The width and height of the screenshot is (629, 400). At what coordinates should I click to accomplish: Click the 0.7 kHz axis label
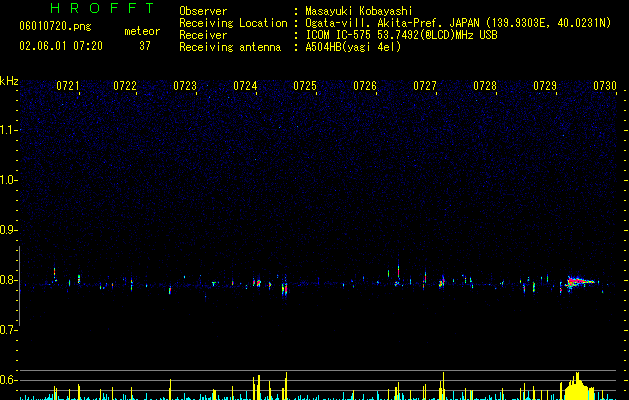[x=9, y=330]
